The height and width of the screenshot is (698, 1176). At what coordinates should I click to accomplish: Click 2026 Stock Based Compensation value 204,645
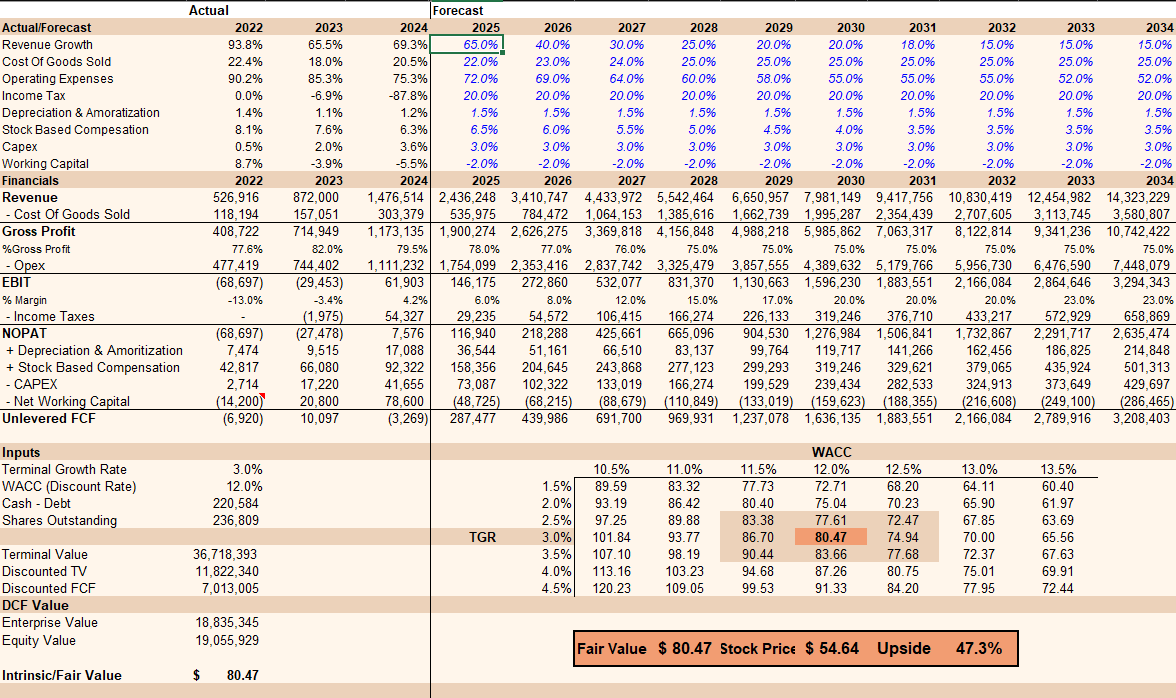(544, 367)
